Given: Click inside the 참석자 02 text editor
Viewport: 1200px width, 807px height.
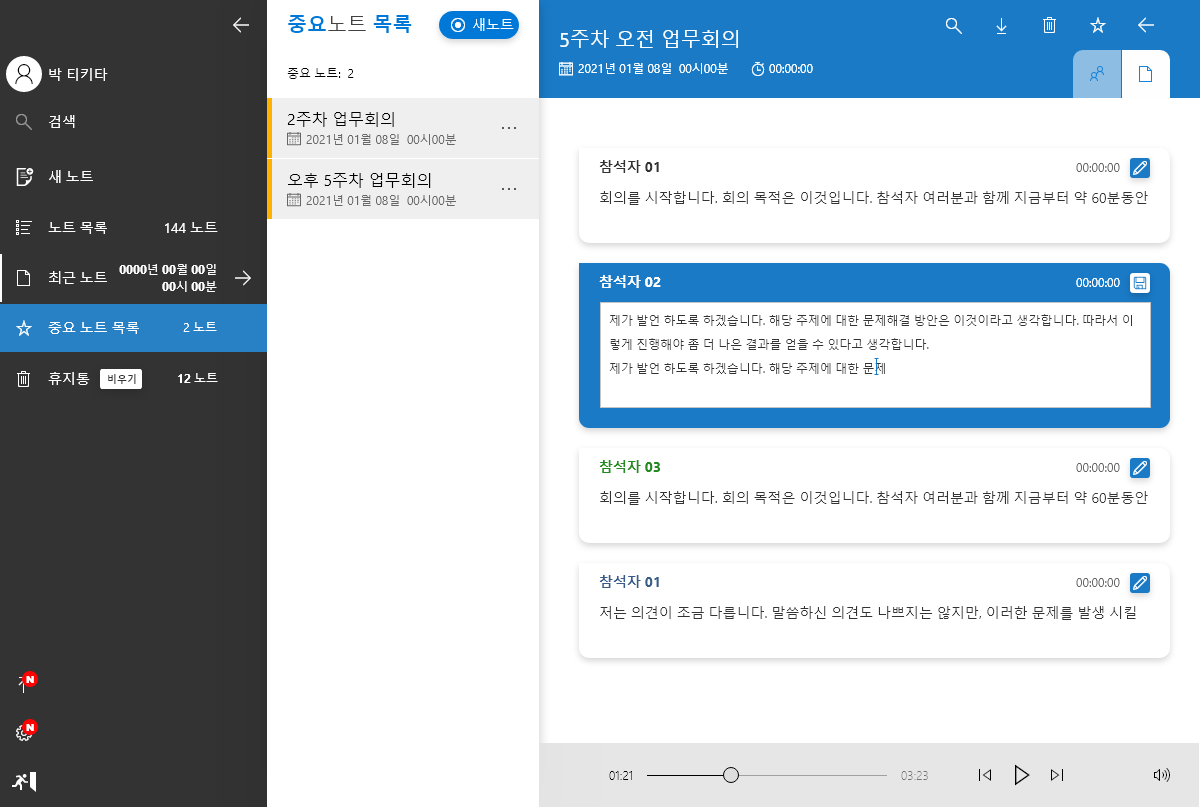Looking at the screenshot, I should coord(875,355).
